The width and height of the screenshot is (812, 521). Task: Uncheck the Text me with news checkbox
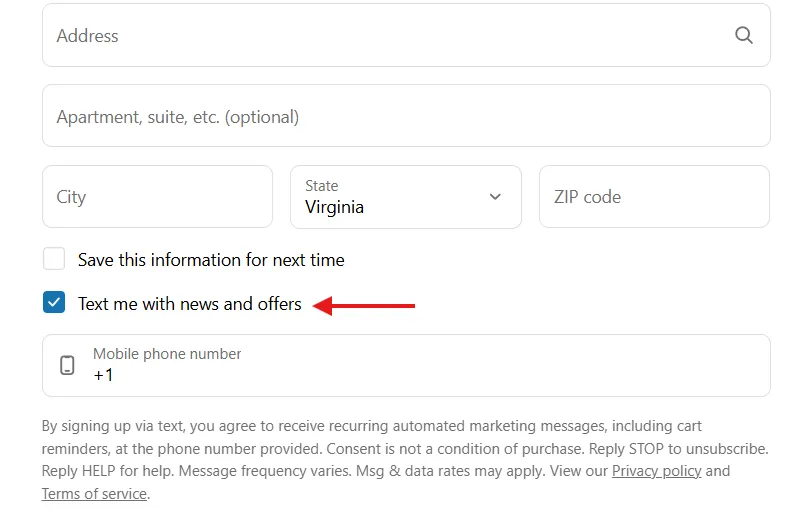point(54,302)
